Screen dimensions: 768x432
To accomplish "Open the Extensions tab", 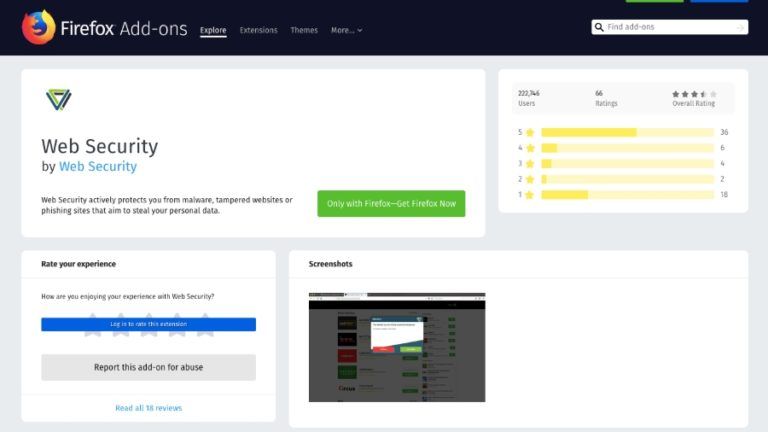I will point(259,30).
